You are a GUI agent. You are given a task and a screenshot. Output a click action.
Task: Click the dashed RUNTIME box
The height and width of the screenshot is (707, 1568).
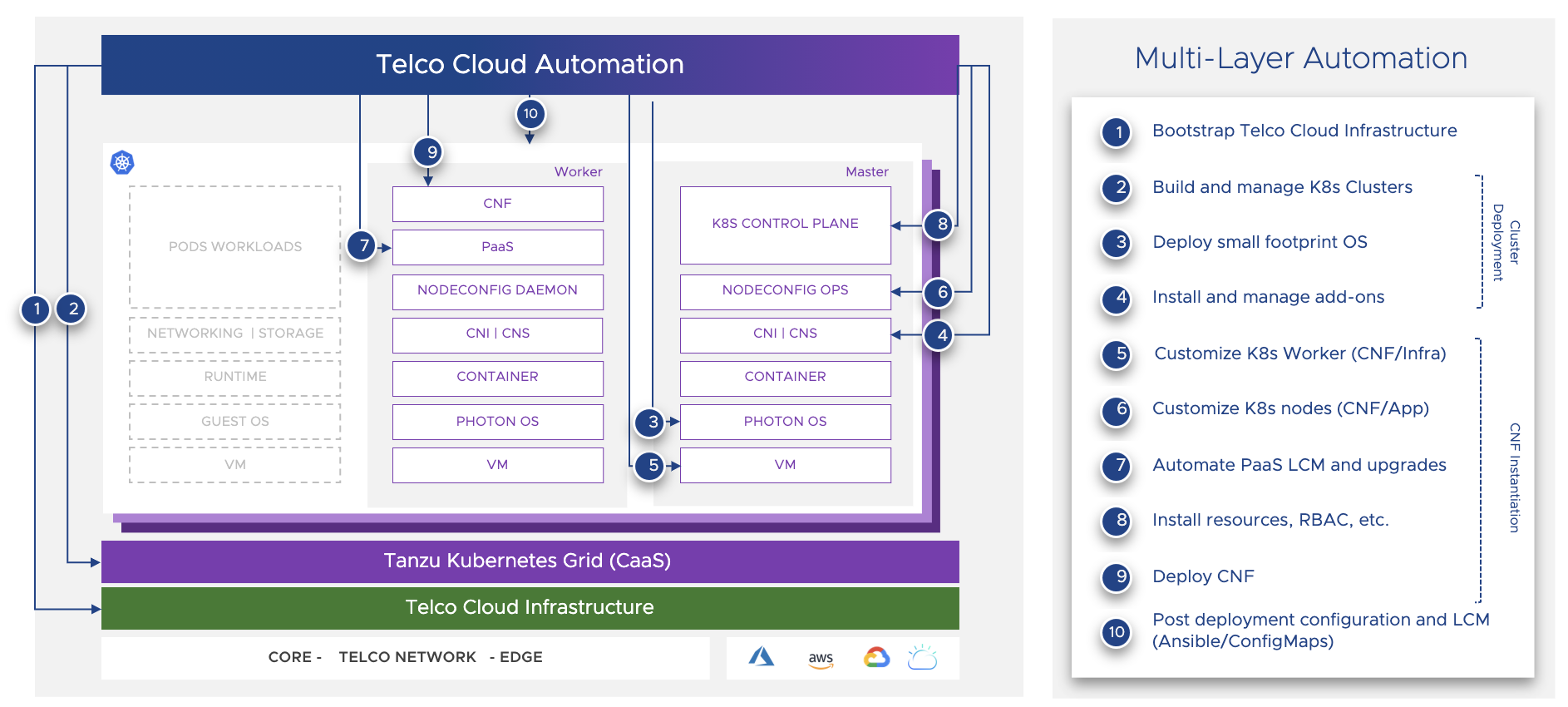point(235,378)
